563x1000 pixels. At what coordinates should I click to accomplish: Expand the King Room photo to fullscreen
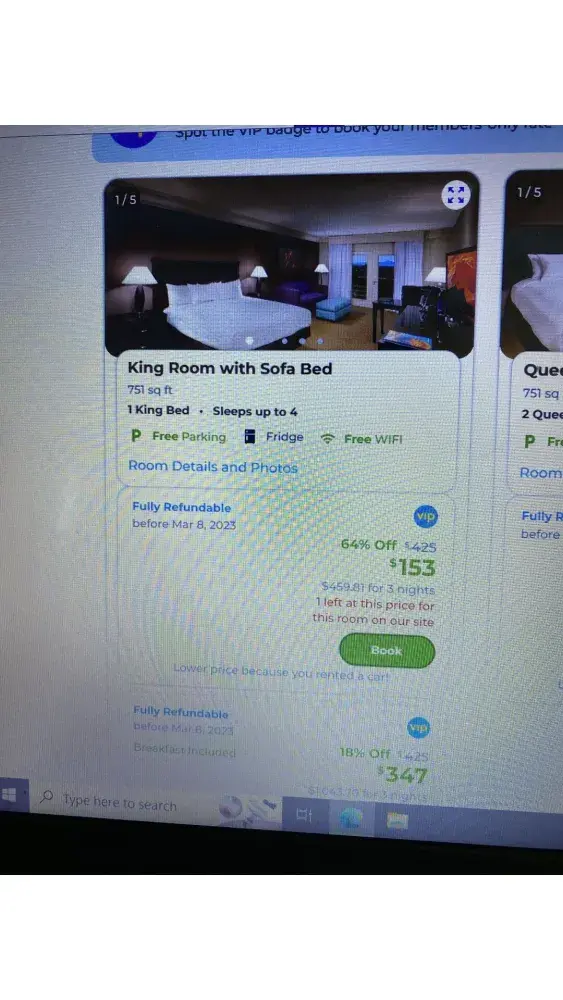pos(456,195)
